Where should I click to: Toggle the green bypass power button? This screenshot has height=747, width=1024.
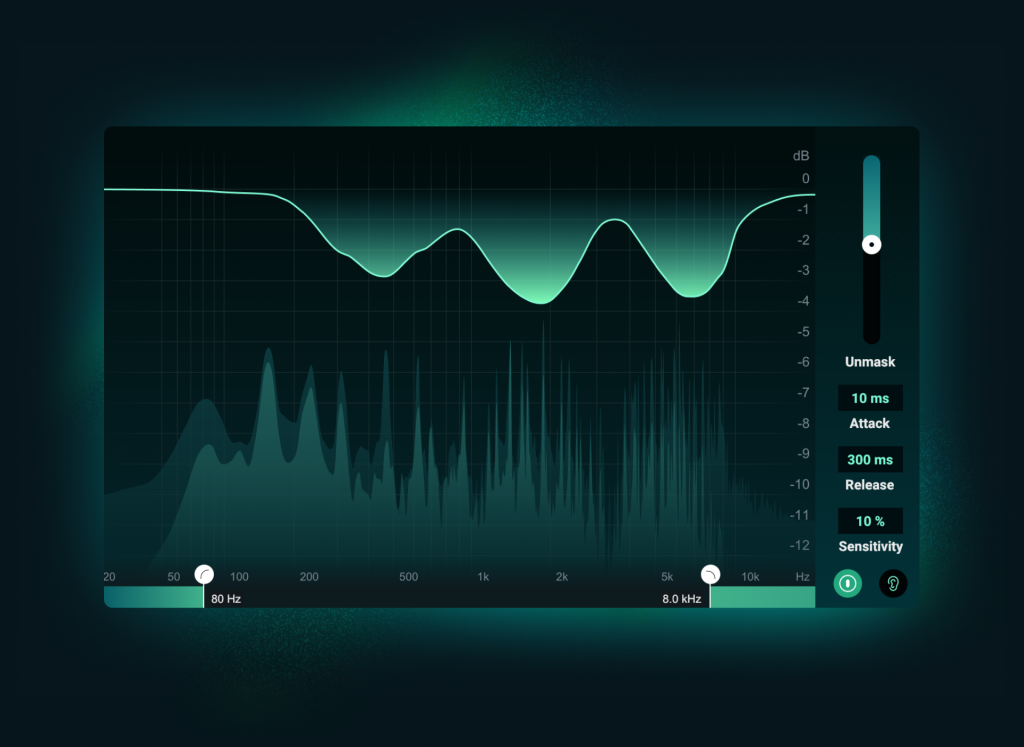click(847, 583)
